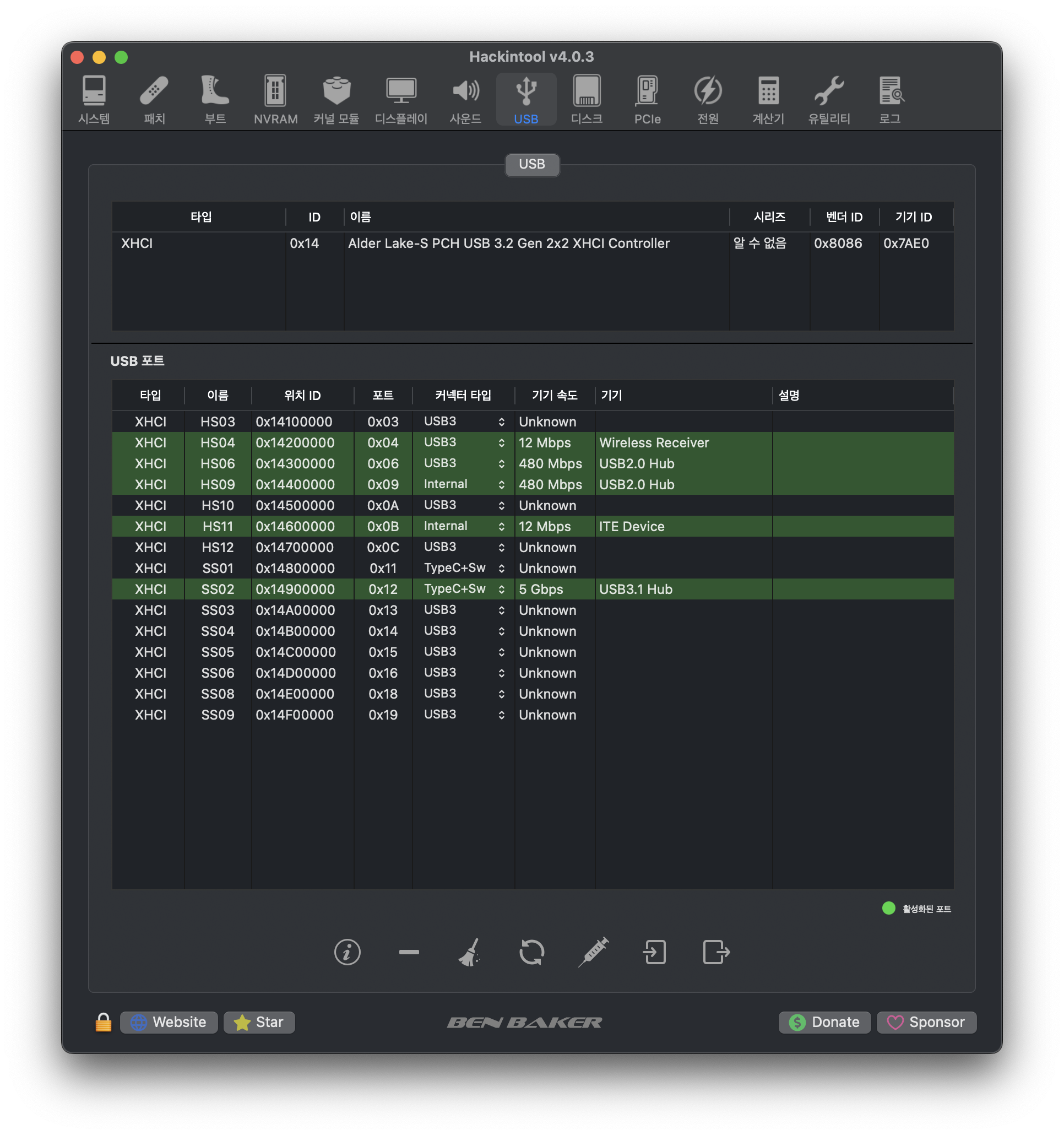Viewport: 1064px width, 1135px height.
Task: Click the refresh arrows icon
Action: [x=531, y=952]
